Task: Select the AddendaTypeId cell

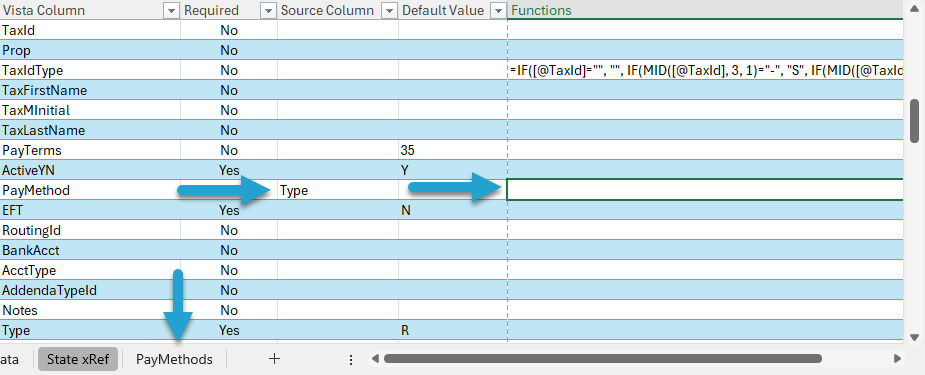Action: click(x=90, y=291)
